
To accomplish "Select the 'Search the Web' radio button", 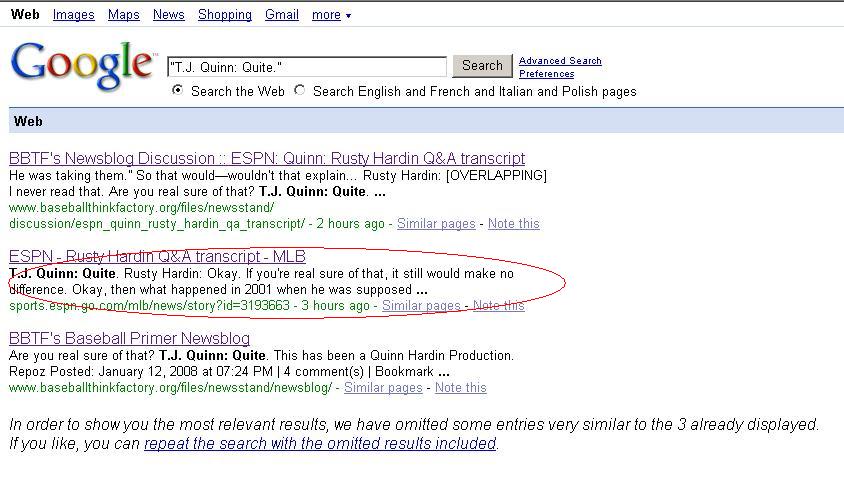I will 178,91.
